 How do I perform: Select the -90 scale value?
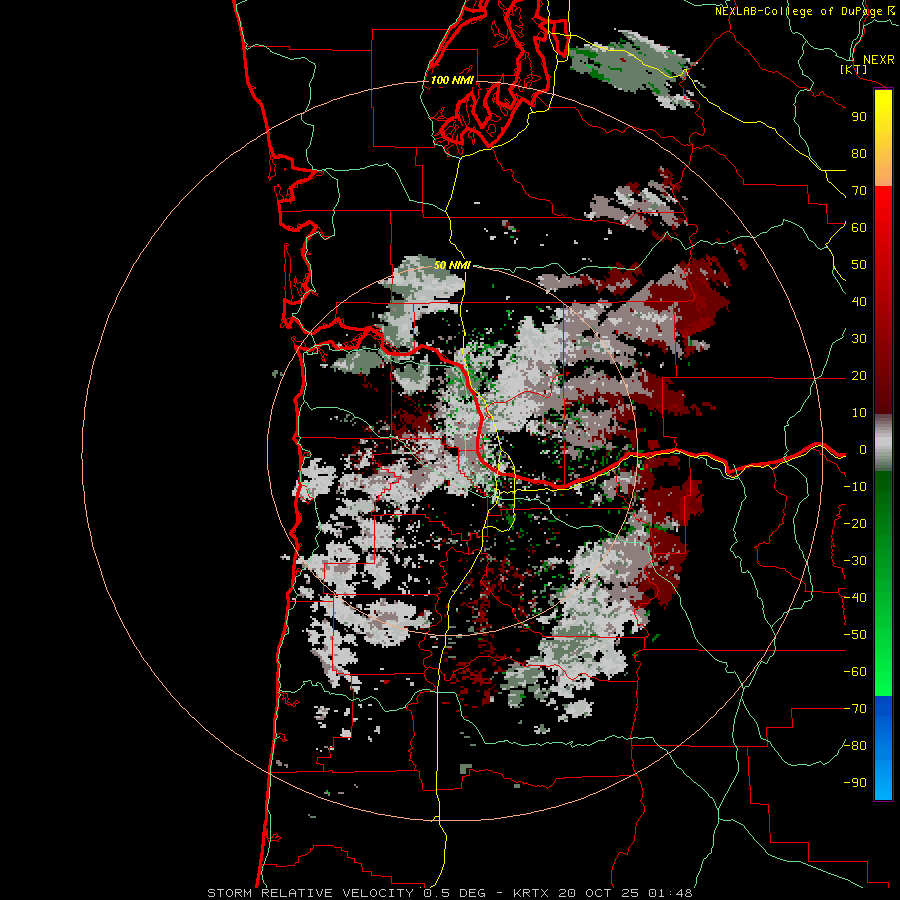click(855, 783)
